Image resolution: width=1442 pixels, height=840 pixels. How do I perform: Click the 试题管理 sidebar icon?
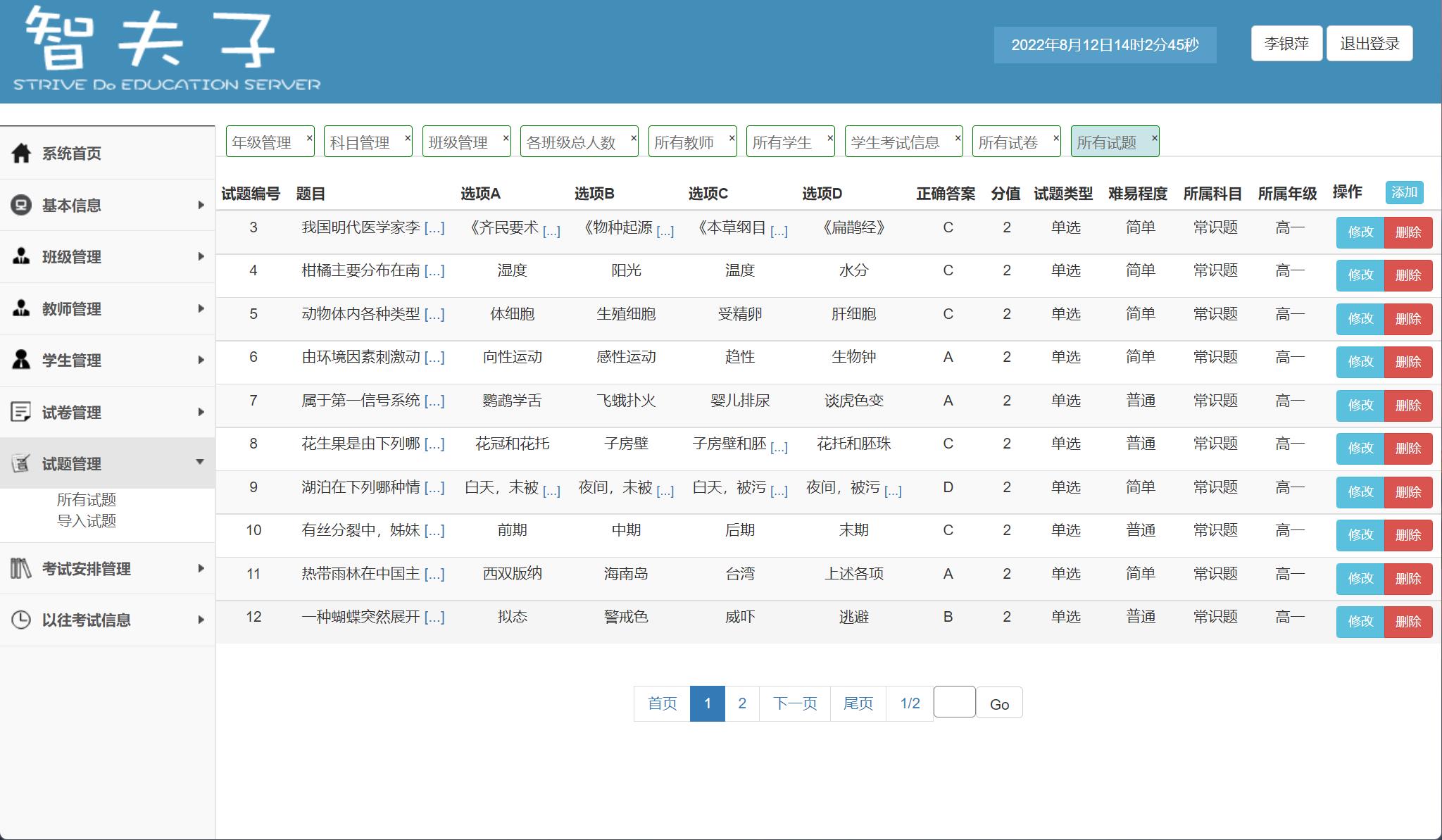pos(20,464)
